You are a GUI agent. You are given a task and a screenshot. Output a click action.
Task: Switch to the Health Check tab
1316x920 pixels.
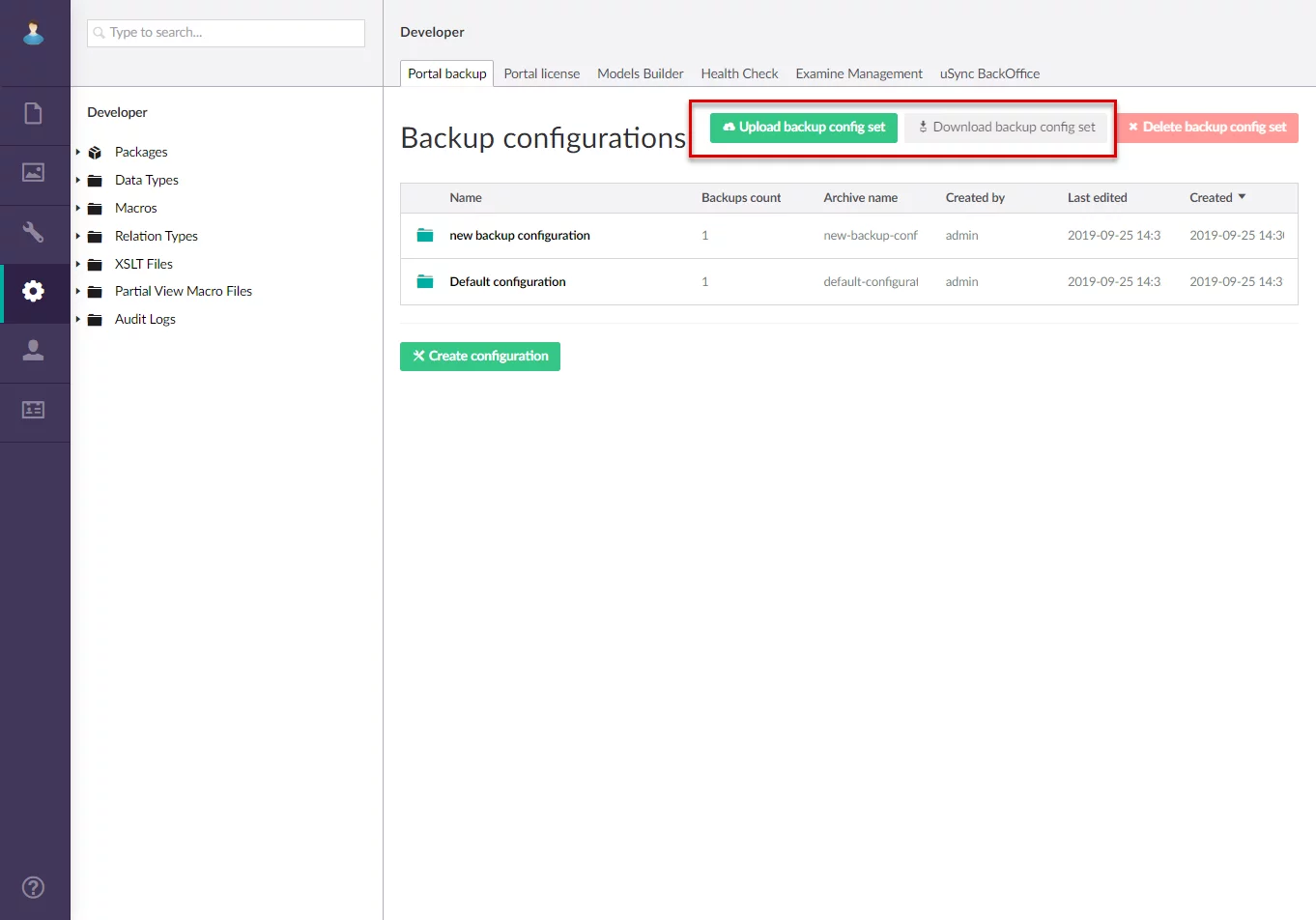pos(739,73)
